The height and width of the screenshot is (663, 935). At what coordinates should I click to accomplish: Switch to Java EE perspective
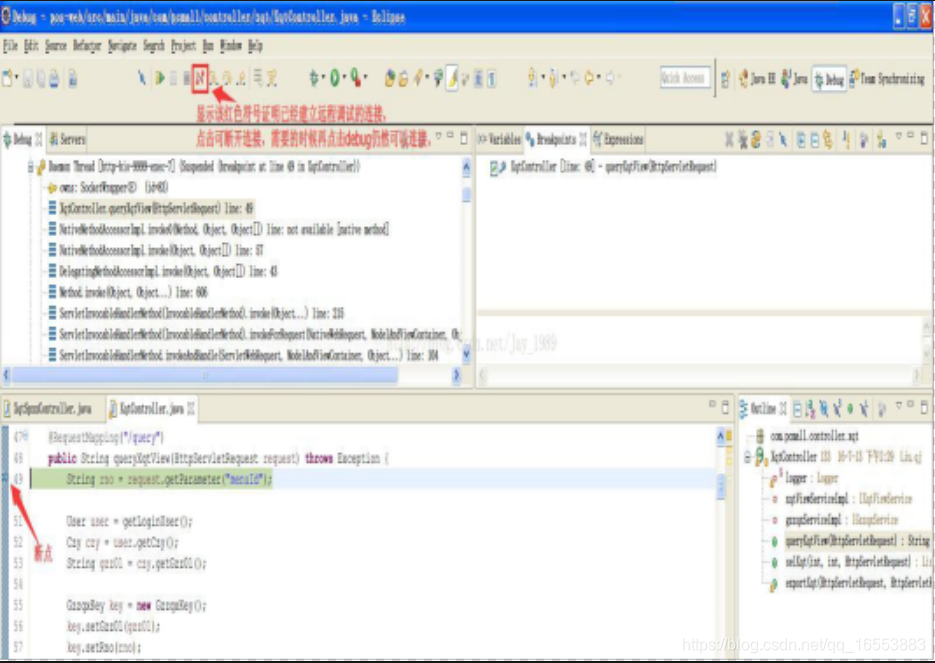coord(757,79)
